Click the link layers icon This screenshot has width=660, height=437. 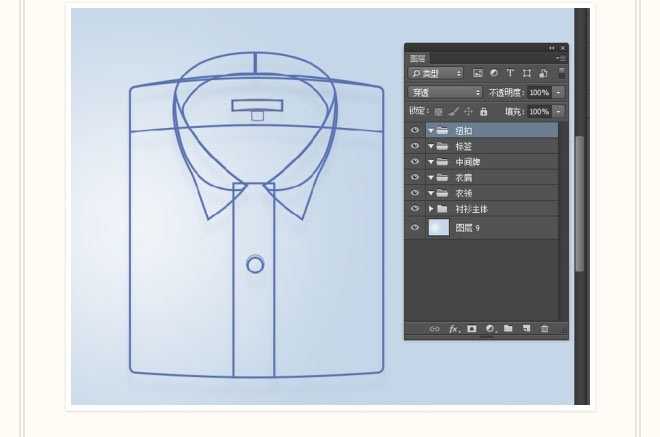tap(434, 328)
